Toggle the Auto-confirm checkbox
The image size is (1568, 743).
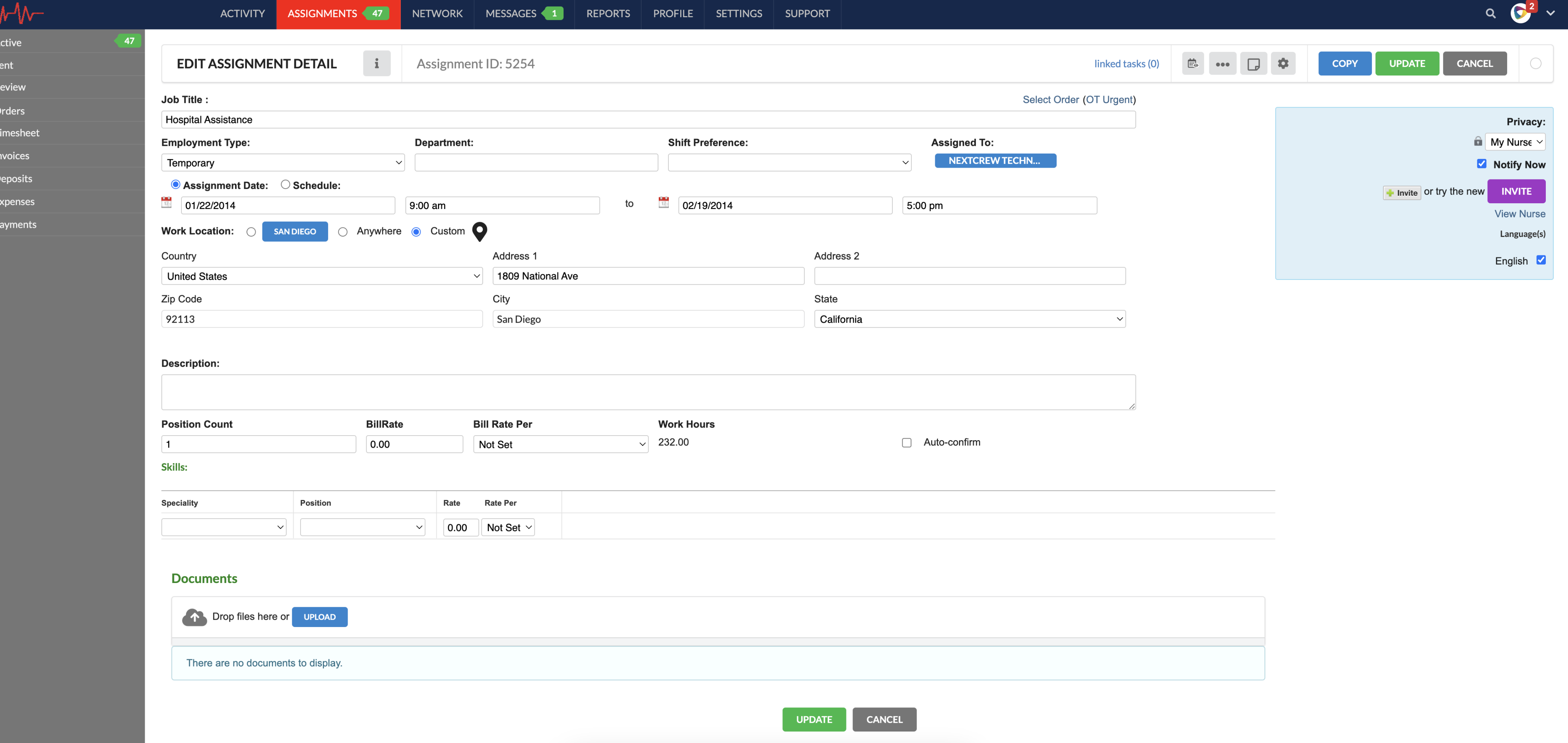[x=906, y=443]
